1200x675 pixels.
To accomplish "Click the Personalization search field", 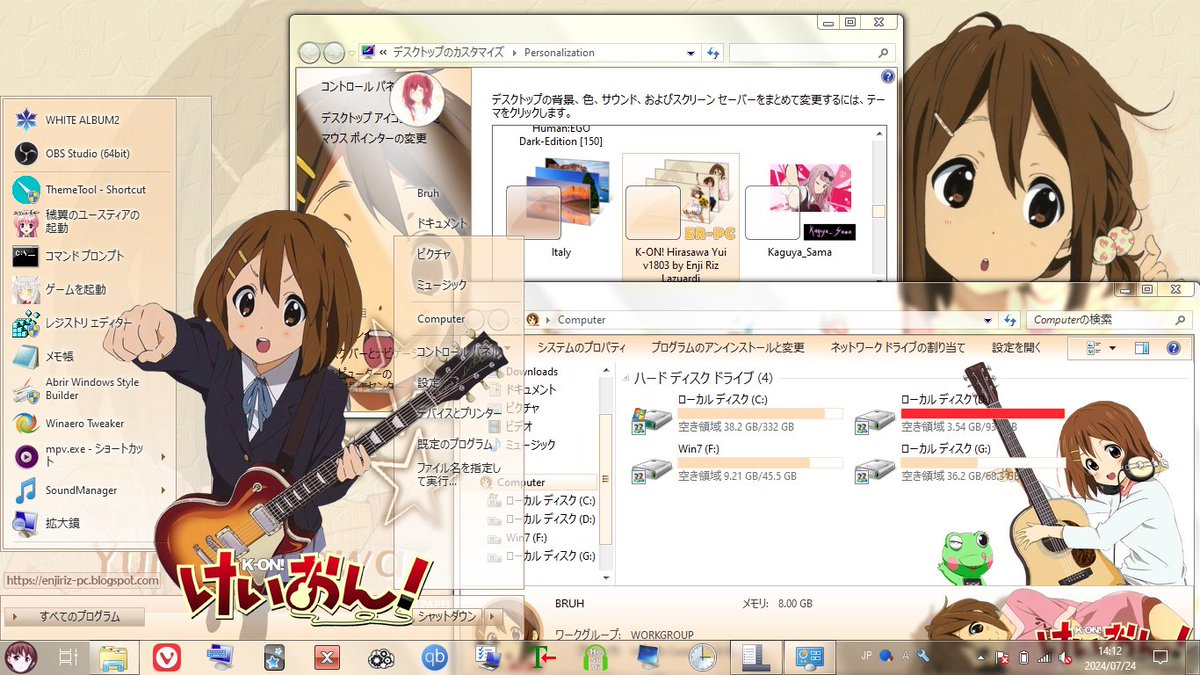I will pyautogui.click(x=810, y=52).
